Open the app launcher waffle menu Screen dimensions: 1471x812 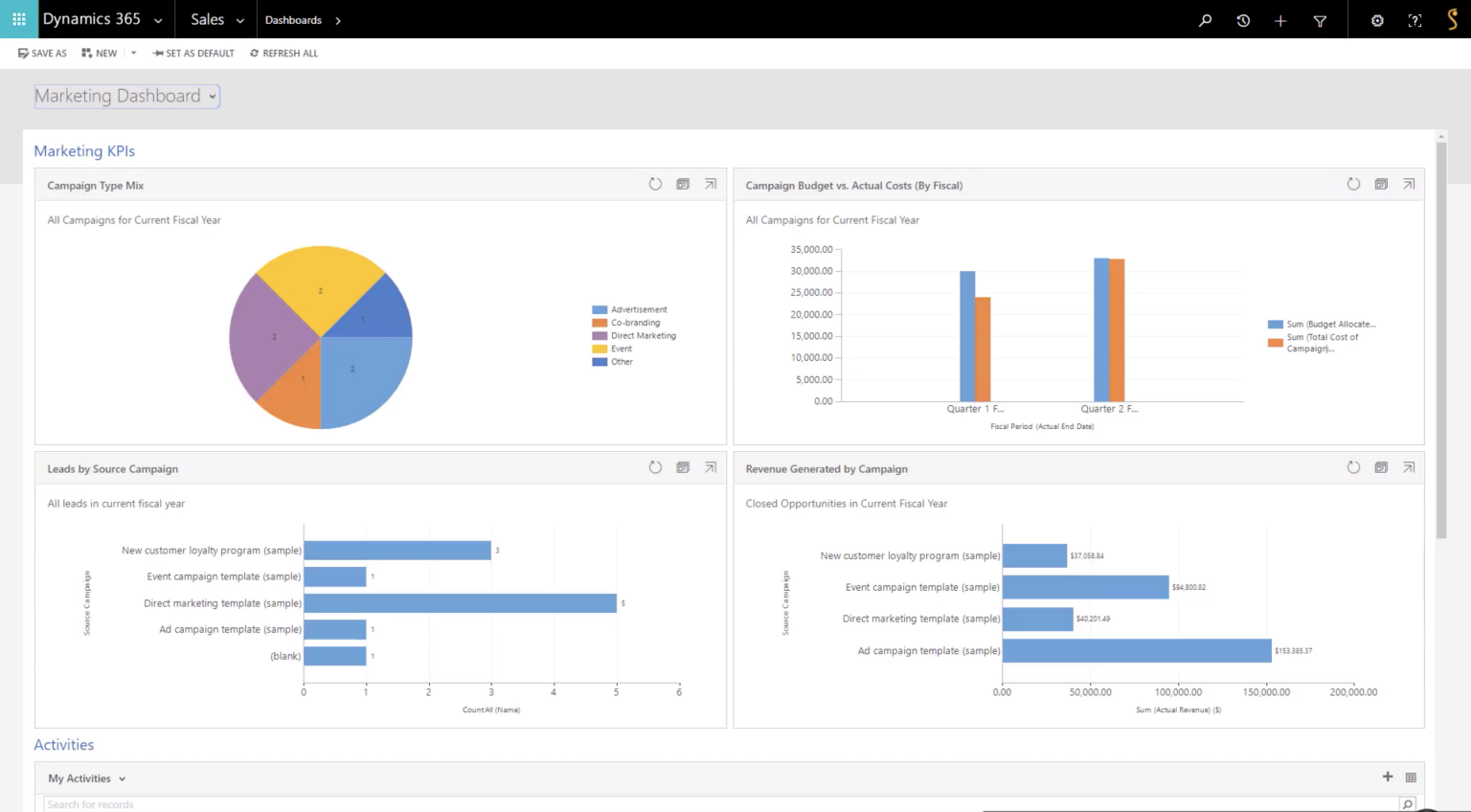(18, 19)
